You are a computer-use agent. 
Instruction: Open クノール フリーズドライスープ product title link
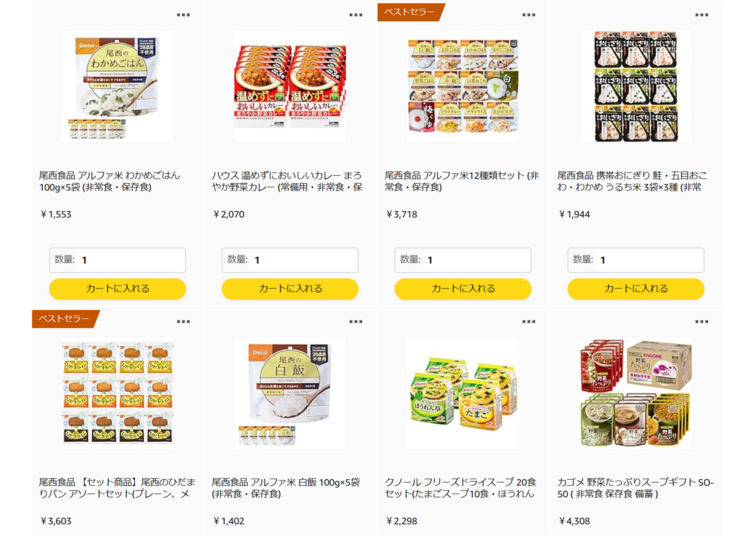460,488
